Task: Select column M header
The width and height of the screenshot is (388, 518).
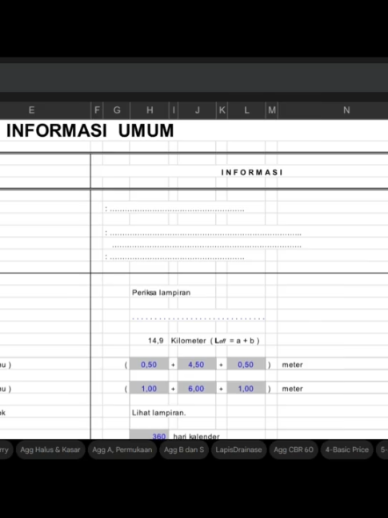Action: click(272, 110)
